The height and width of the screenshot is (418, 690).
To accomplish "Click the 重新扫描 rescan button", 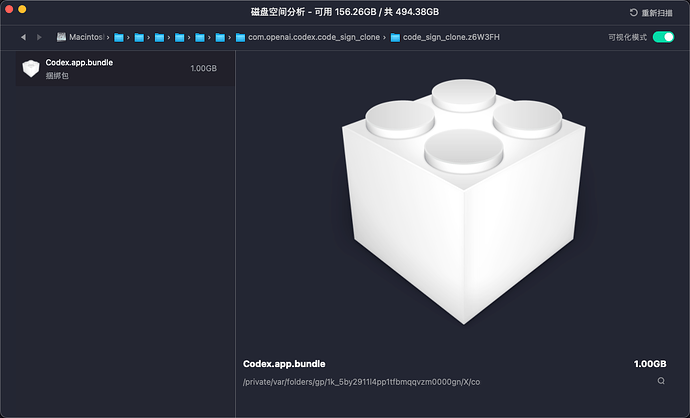I will [651, 13].
